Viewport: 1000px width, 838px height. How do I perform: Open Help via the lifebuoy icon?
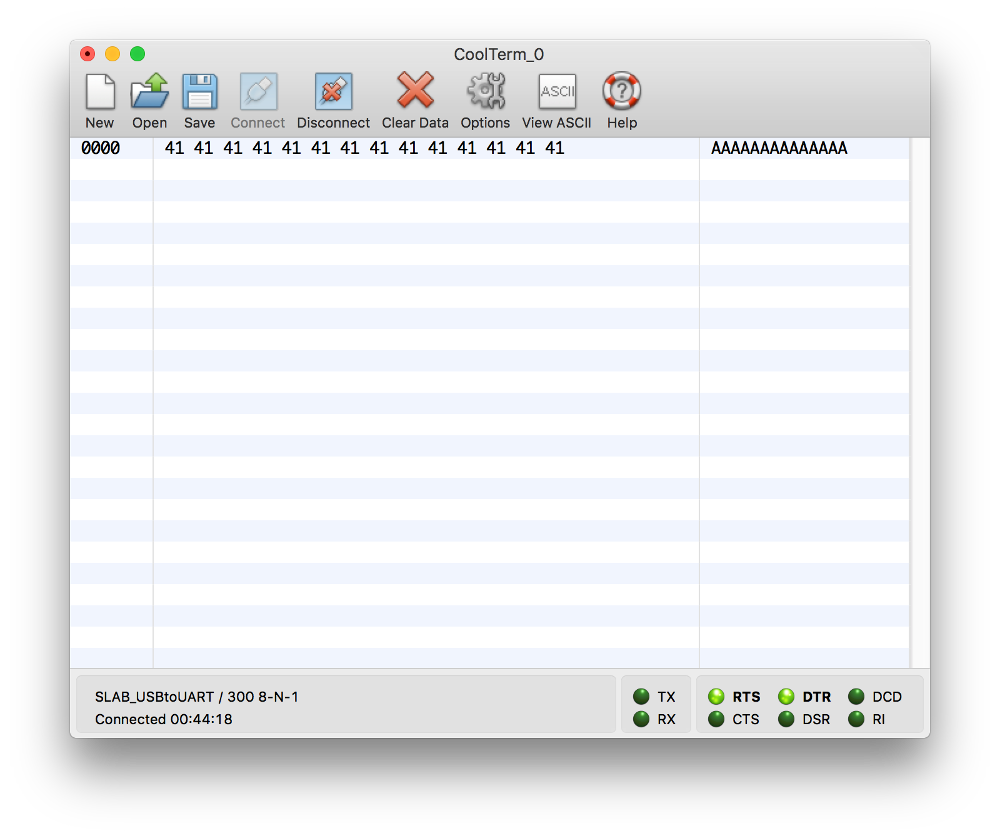pos(621,92)
